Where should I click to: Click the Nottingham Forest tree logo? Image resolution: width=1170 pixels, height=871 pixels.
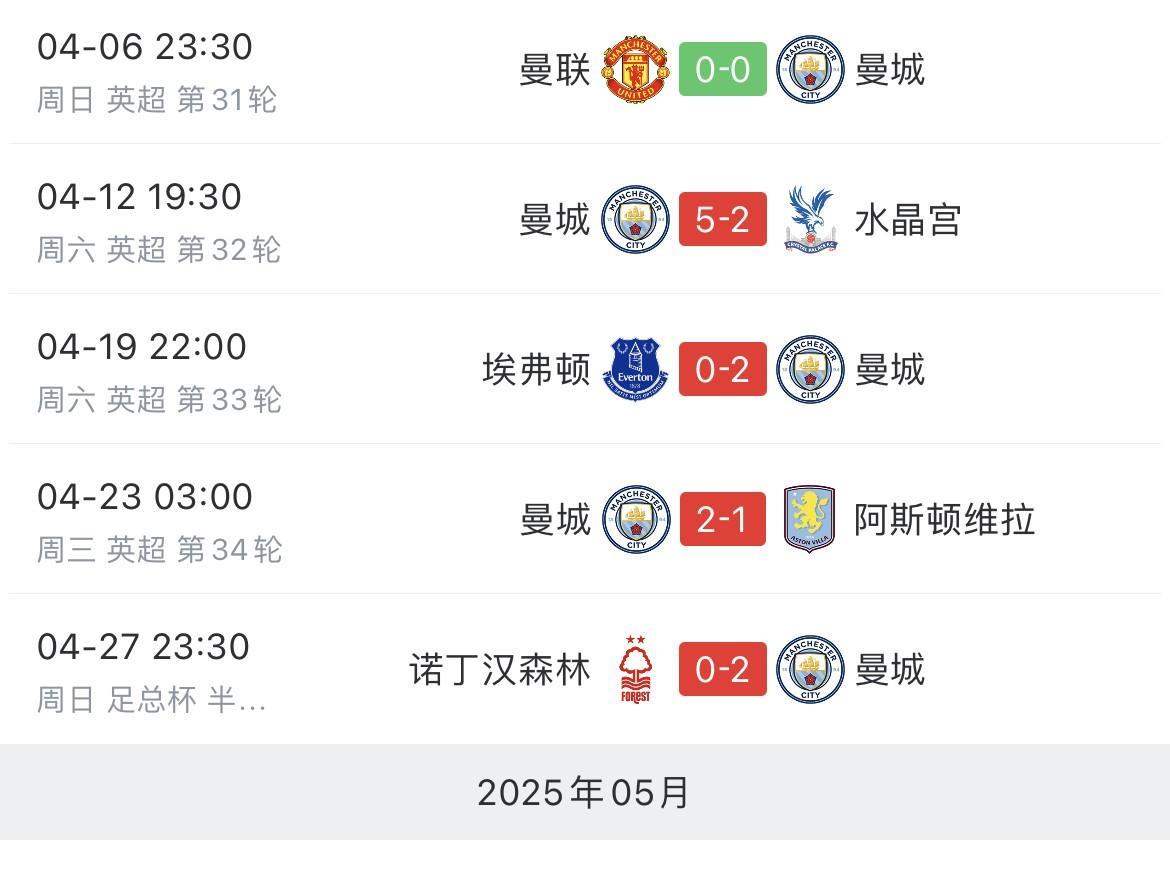pos(636,669)
